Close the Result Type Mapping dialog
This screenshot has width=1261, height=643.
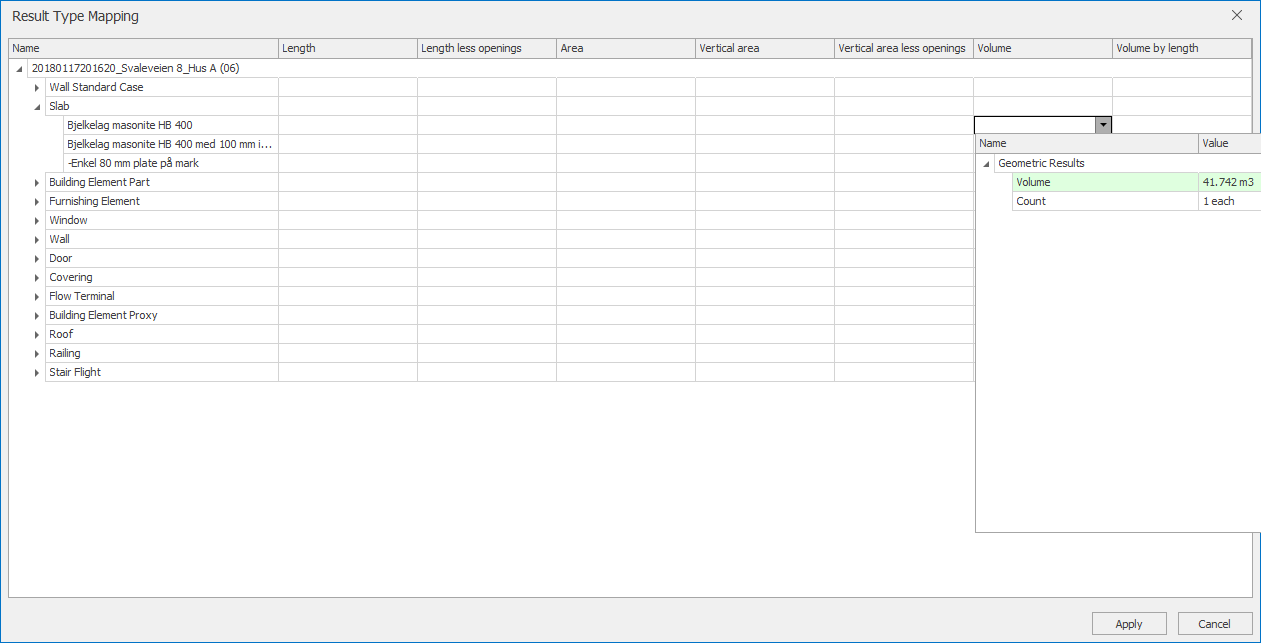pyautogui.click(x=1237, y=15)
